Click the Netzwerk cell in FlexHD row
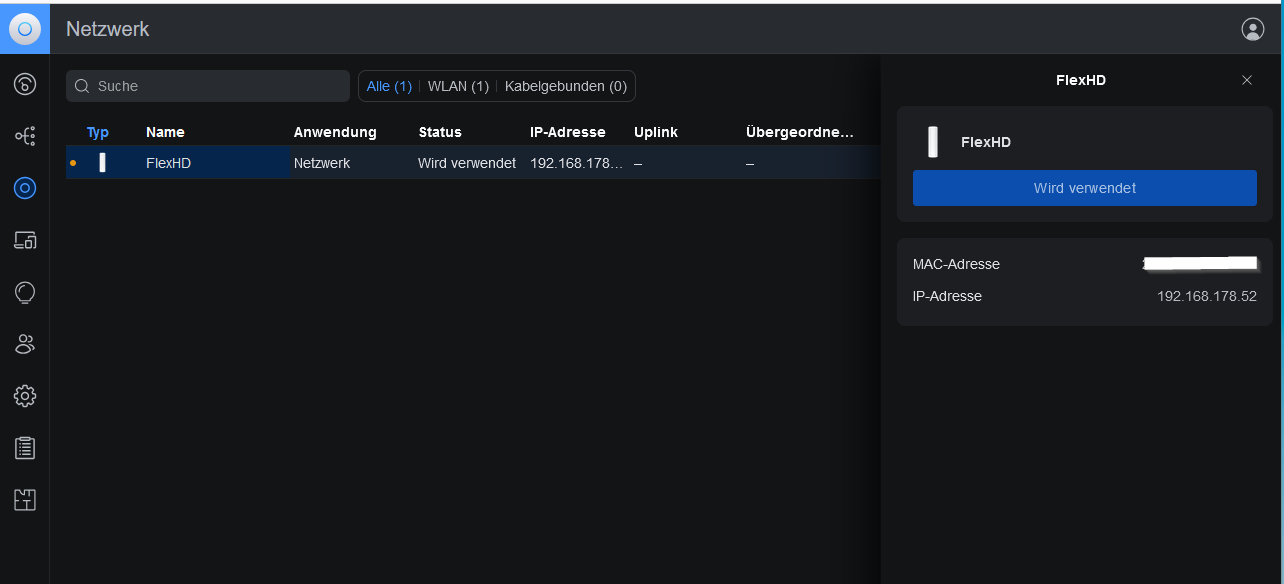The image size is (1284, 584). pos(322,163)
